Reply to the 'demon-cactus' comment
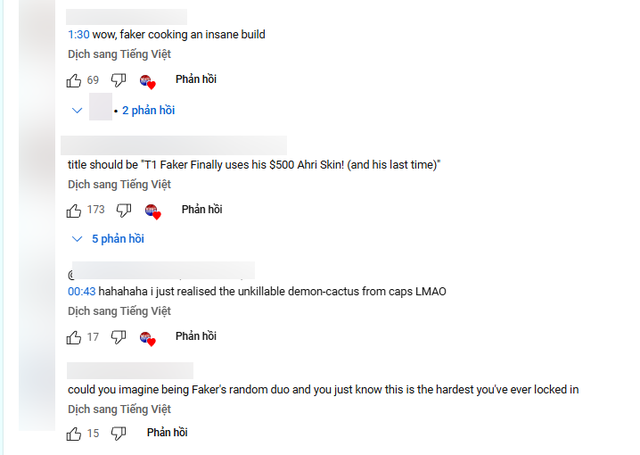Image resolution: width=640 pixels, height=455 pixels. (196, 337)
